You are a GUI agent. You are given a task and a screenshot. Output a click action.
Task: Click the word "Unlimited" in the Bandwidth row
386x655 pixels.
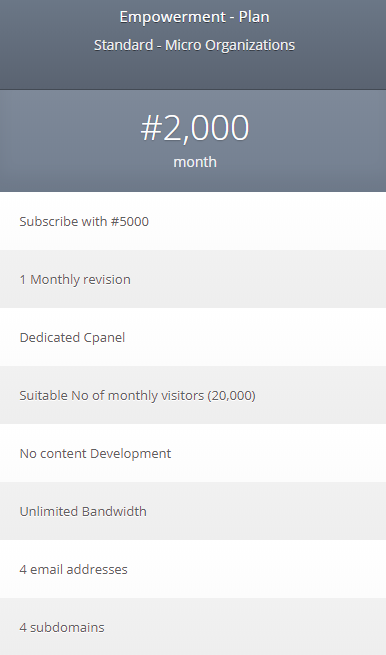point(49,511)
